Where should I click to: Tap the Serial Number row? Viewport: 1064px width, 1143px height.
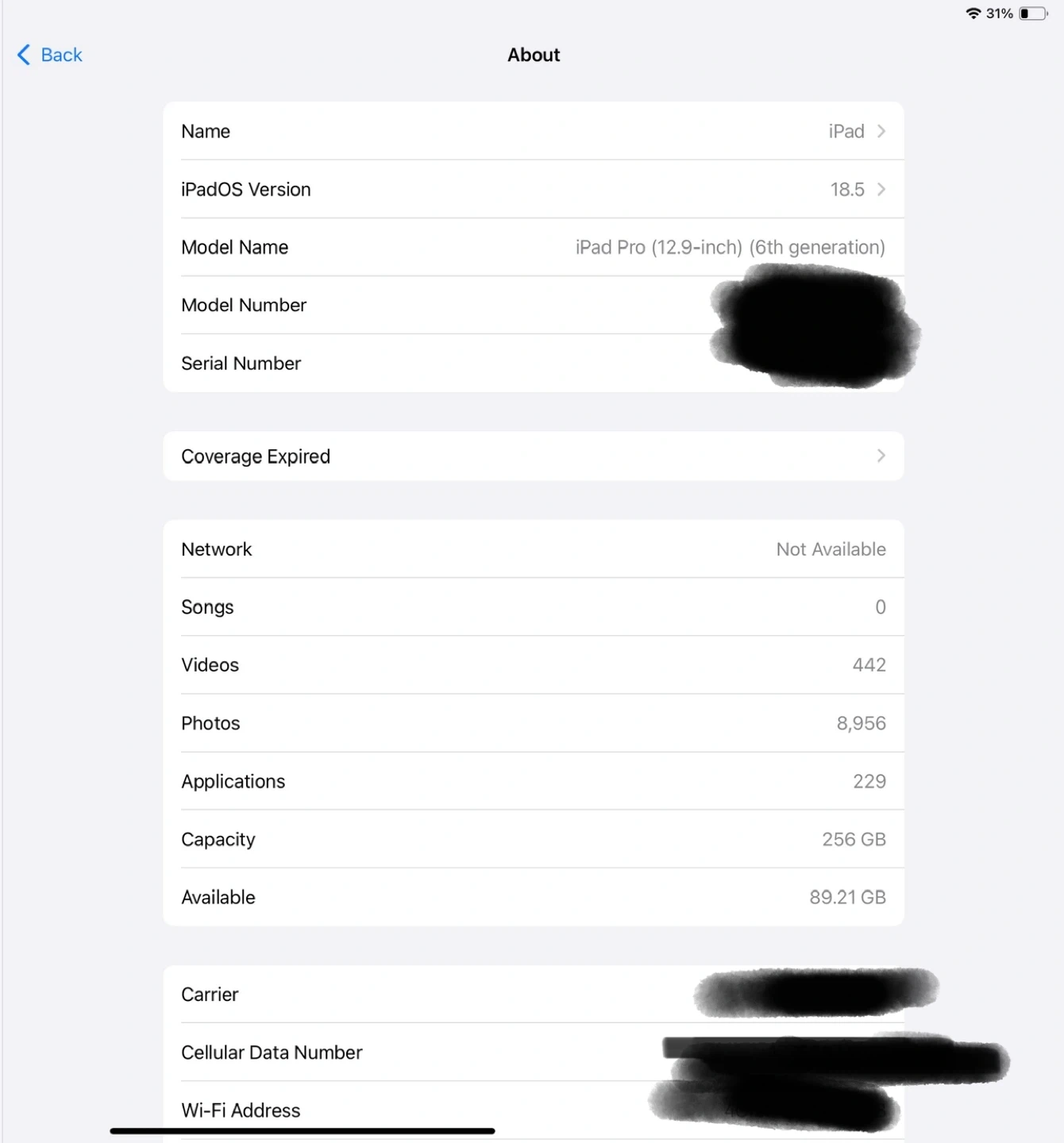pos(534,363)
